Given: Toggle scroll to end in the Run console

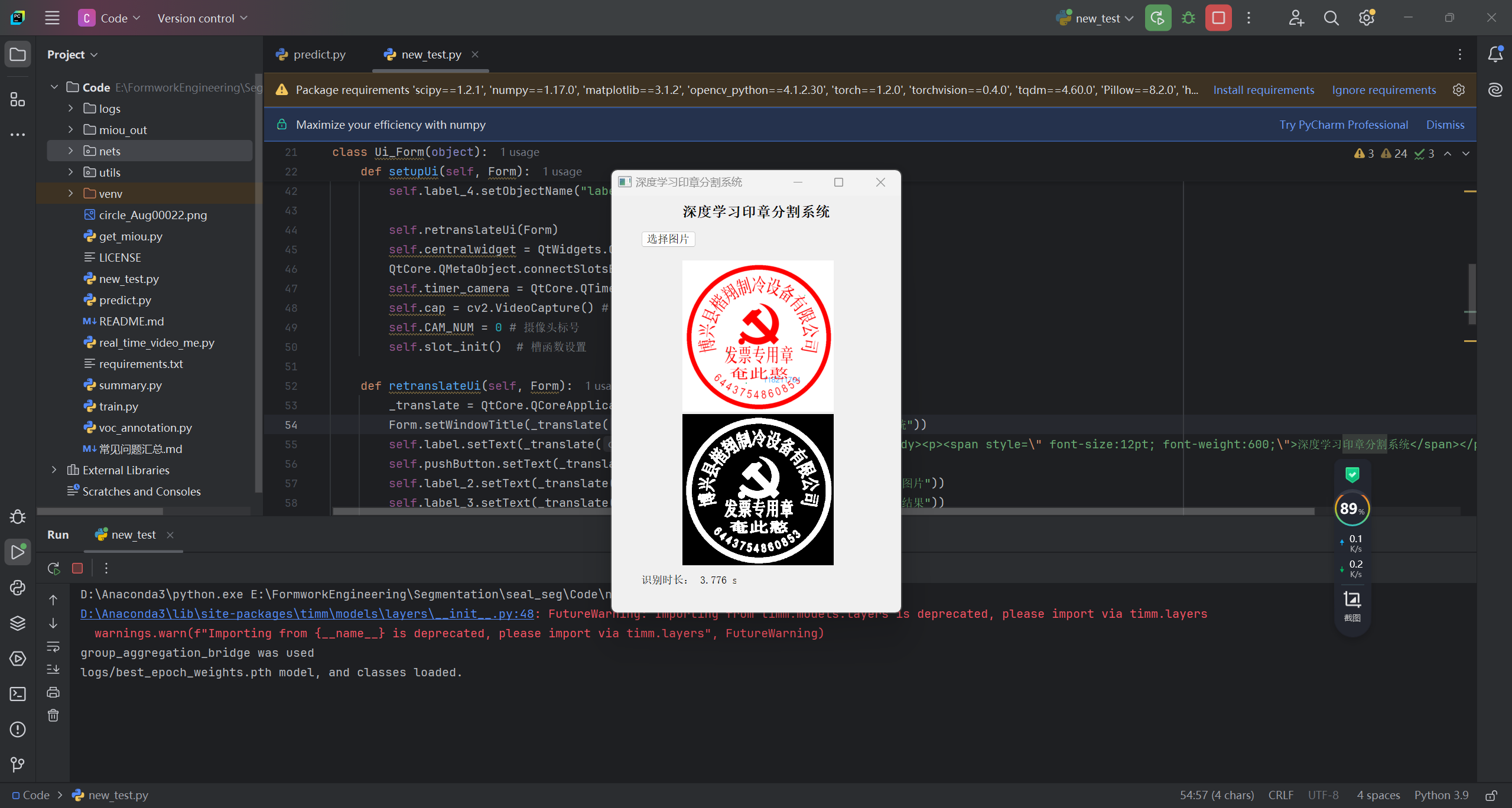Looking at the screenshot, I should [x=53, y=669].
